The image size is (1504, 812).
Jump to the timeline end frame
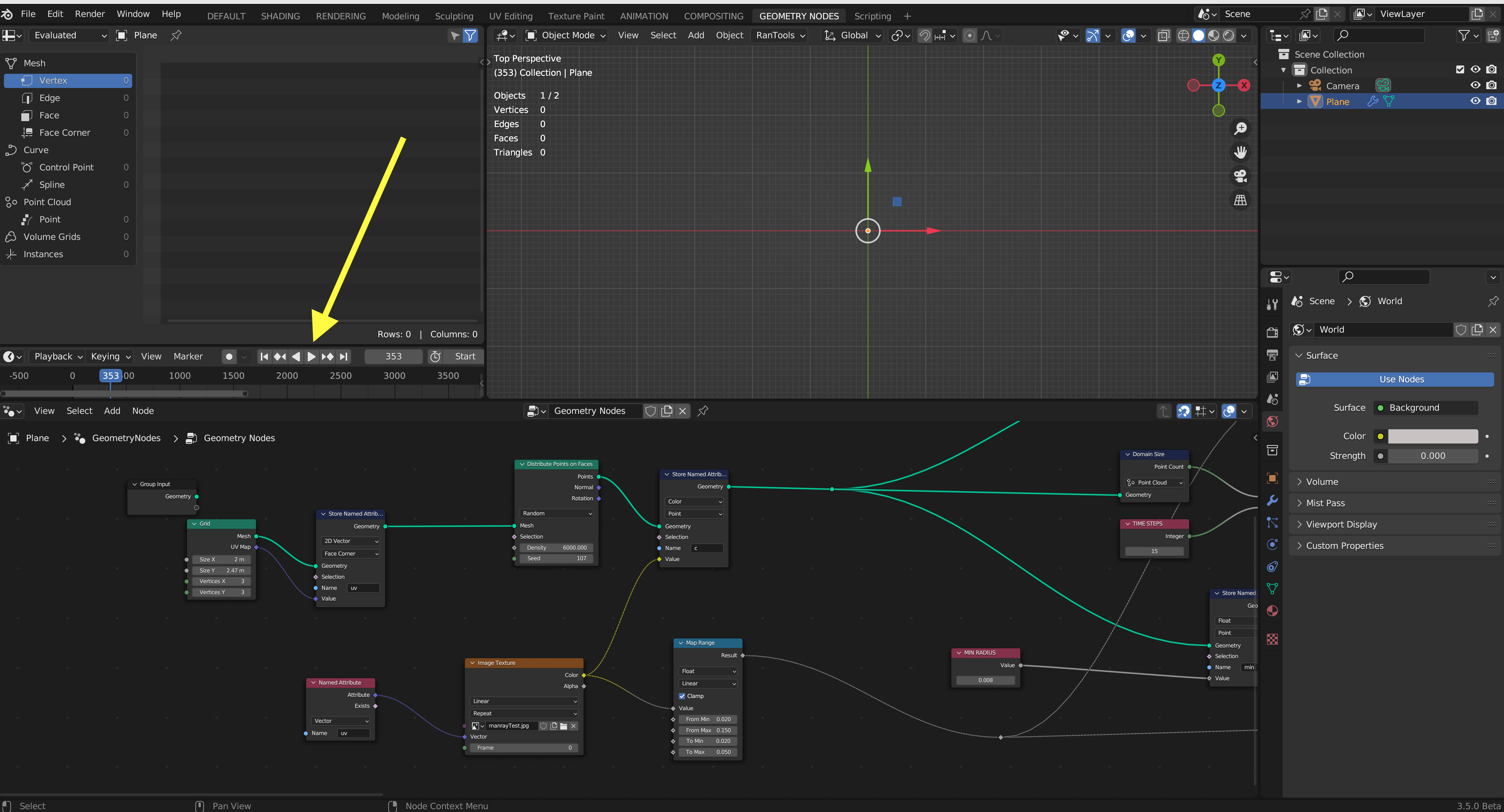pyautogui.click(x=344, y=357)
